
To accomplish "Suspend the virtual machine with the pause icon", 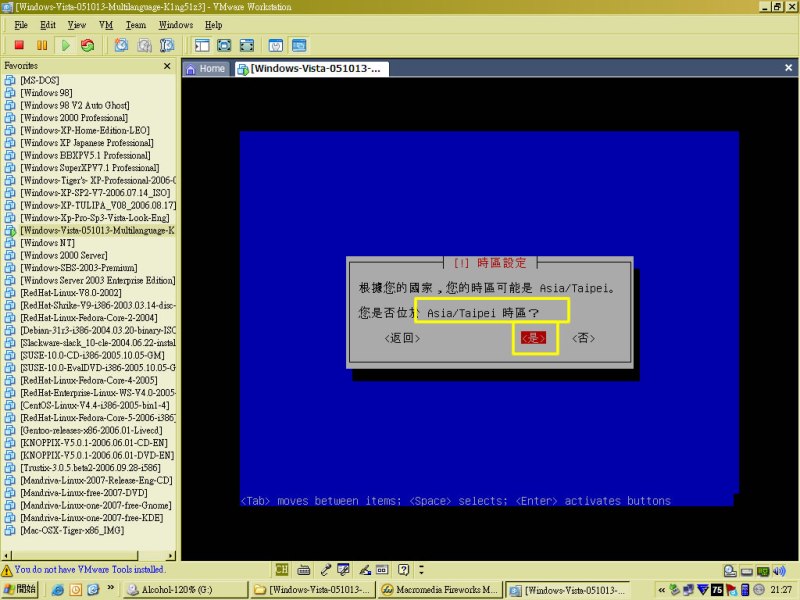I will tap(42, 45).
